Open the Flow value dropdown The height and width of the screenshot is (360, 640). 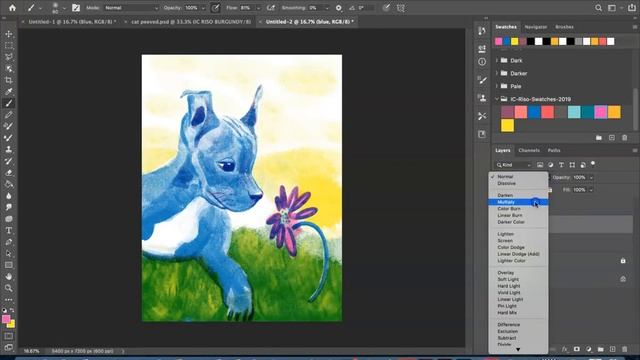tap(258, 8)
